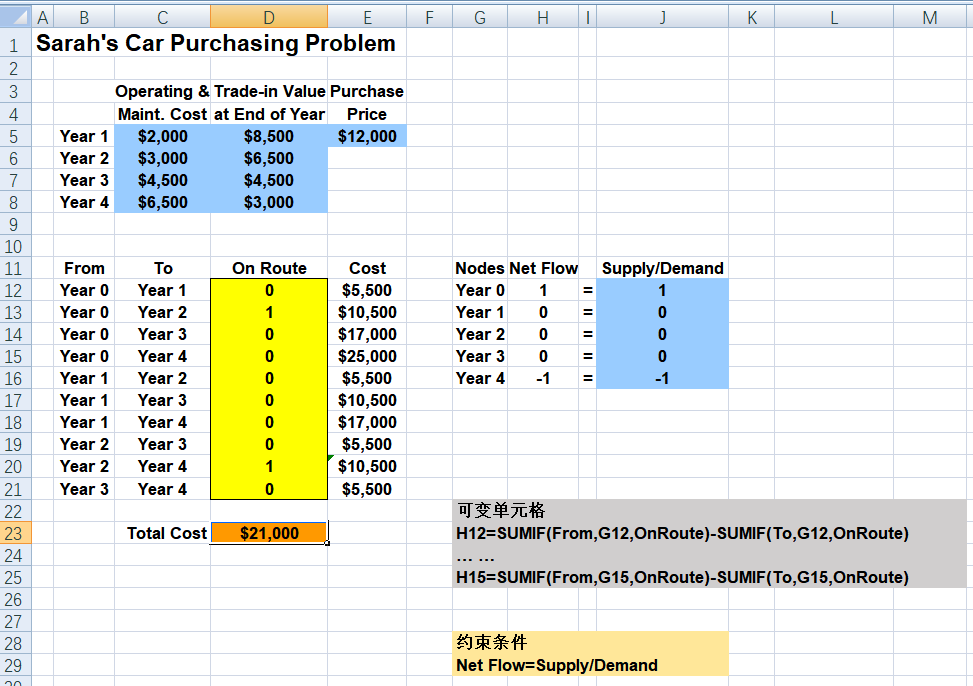Select trade-in value $8,500
This screenshot has height=686, width=973.
[269, 136]
